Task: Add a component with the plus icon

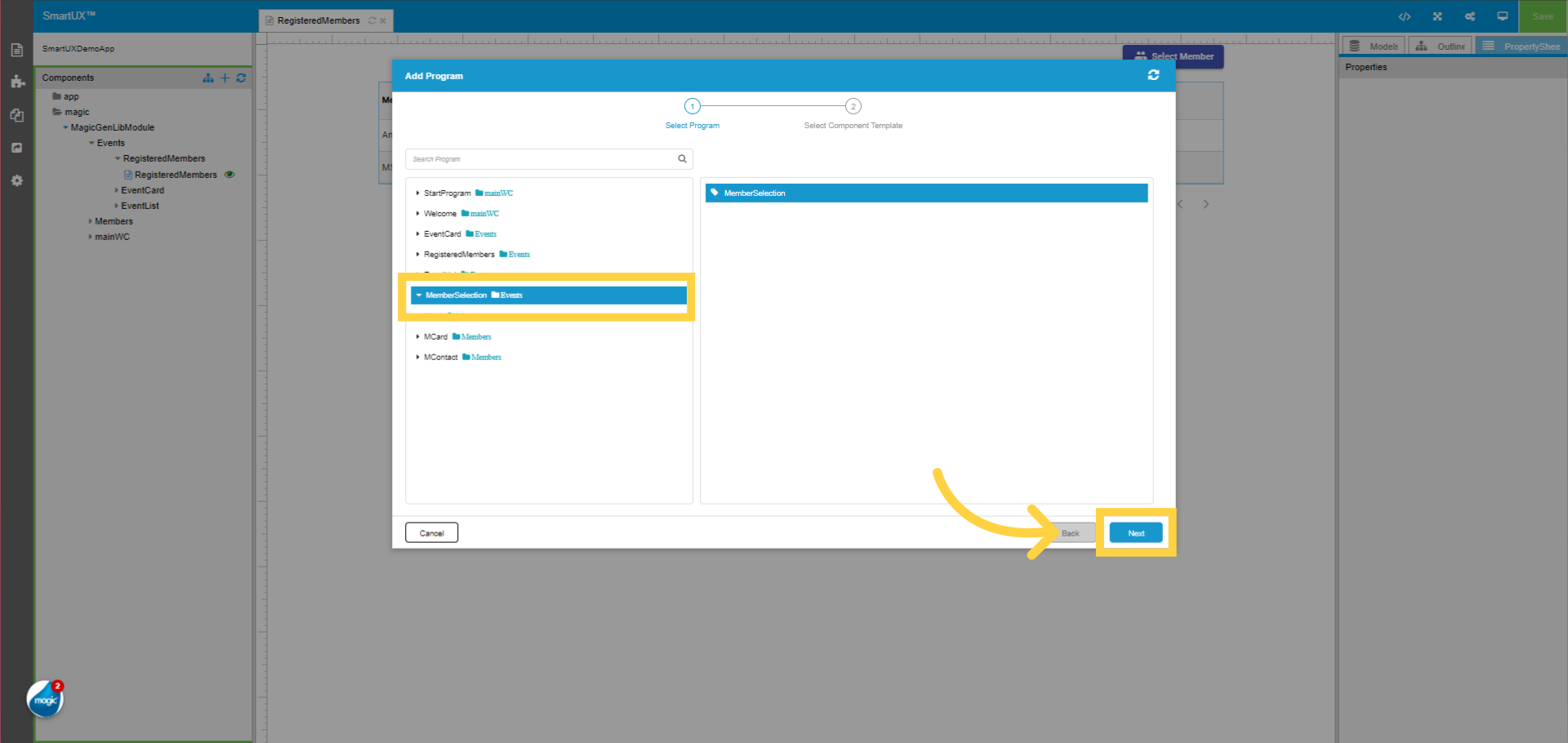Action: click(x=225, y=78)
